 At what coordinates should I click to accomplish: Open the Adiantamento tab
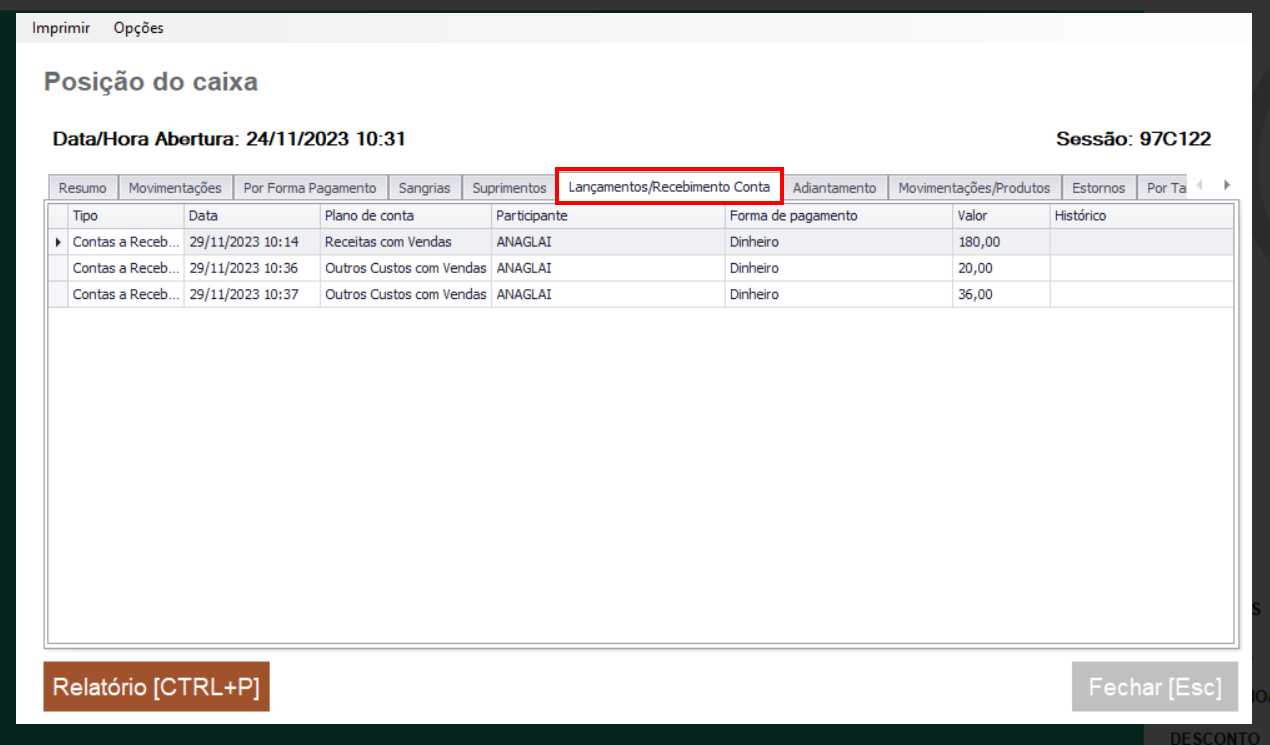pyautogui.click(x=834, y=188)
